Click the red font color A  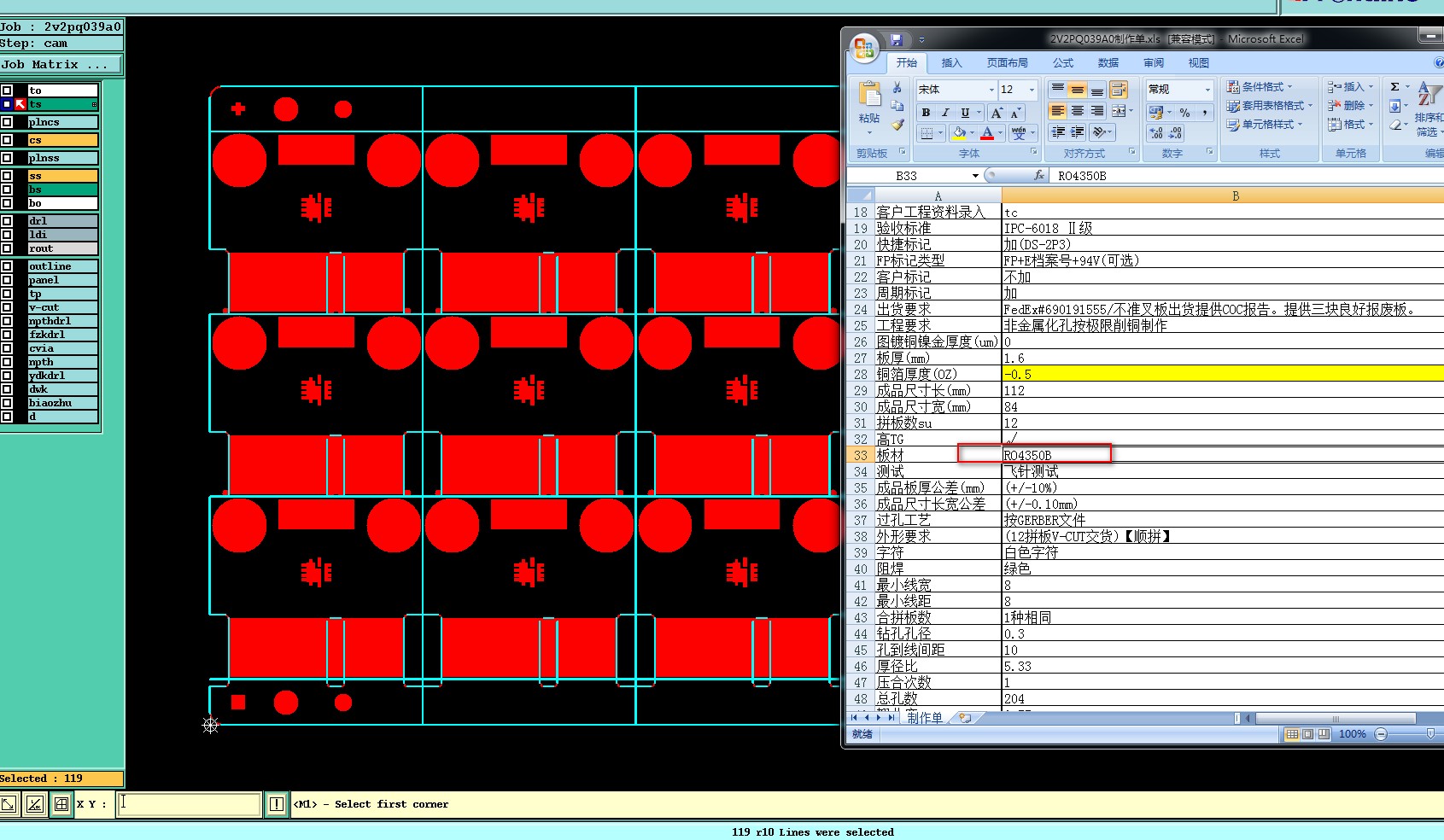tap(987, 133)
